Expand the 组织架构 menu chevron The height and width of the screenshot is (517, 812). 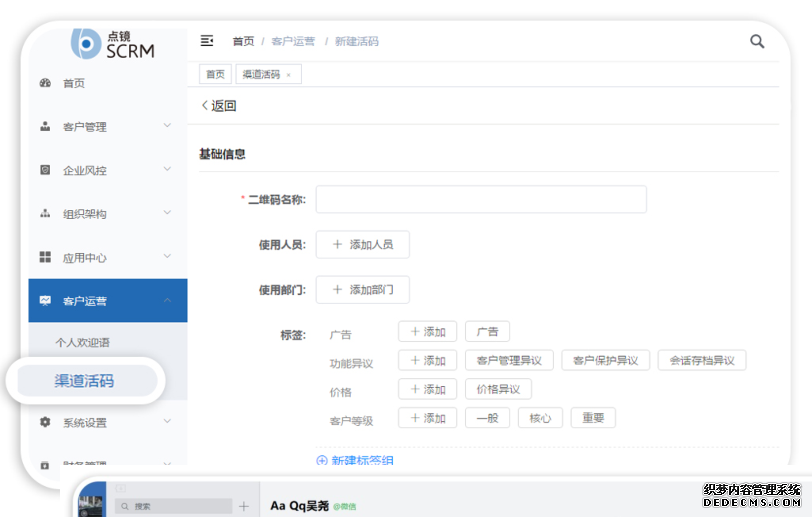point(167,212)
